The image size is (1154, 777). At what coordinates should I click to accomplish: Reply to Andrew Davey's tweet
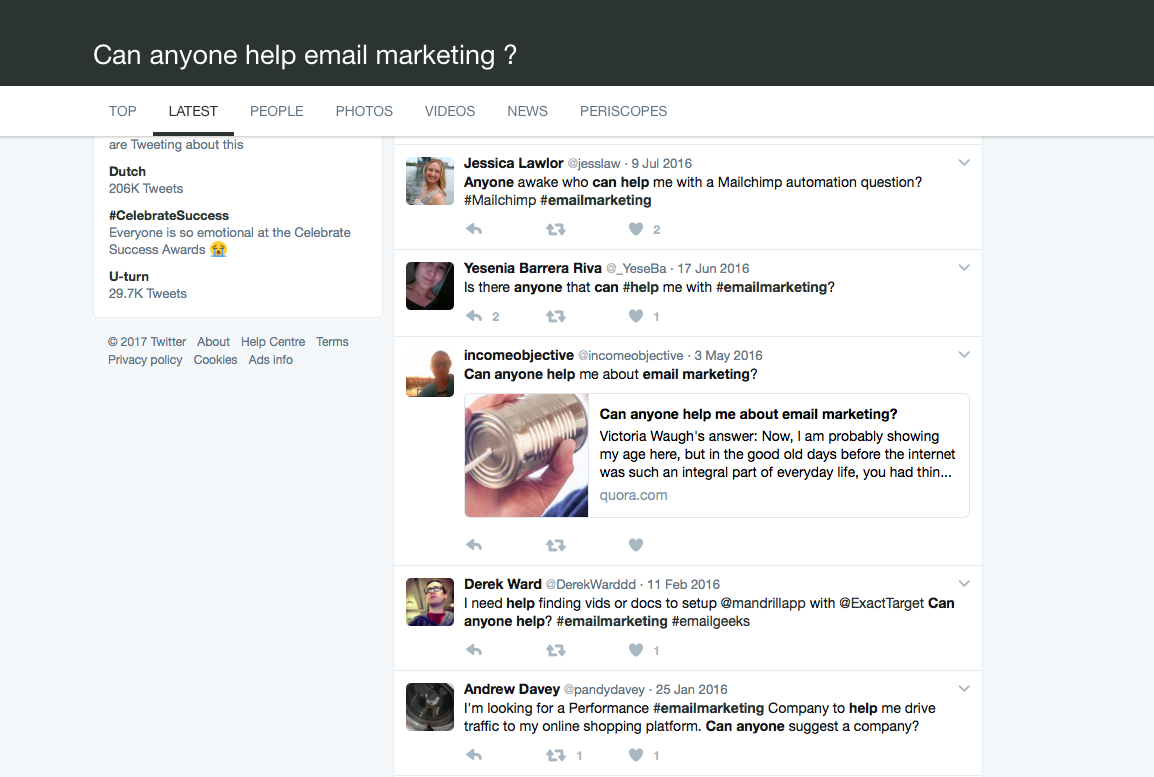(474, 756)
